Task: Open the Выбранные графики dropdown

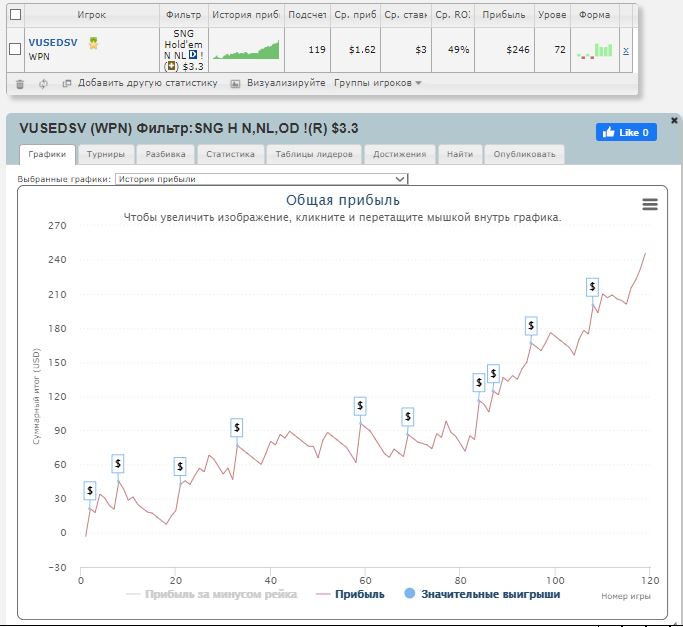Action: [262, 179]
